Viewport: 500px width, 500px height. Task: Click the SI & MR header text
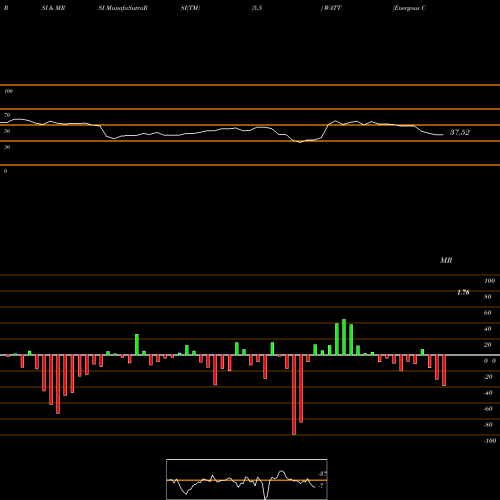click(53, 8)
